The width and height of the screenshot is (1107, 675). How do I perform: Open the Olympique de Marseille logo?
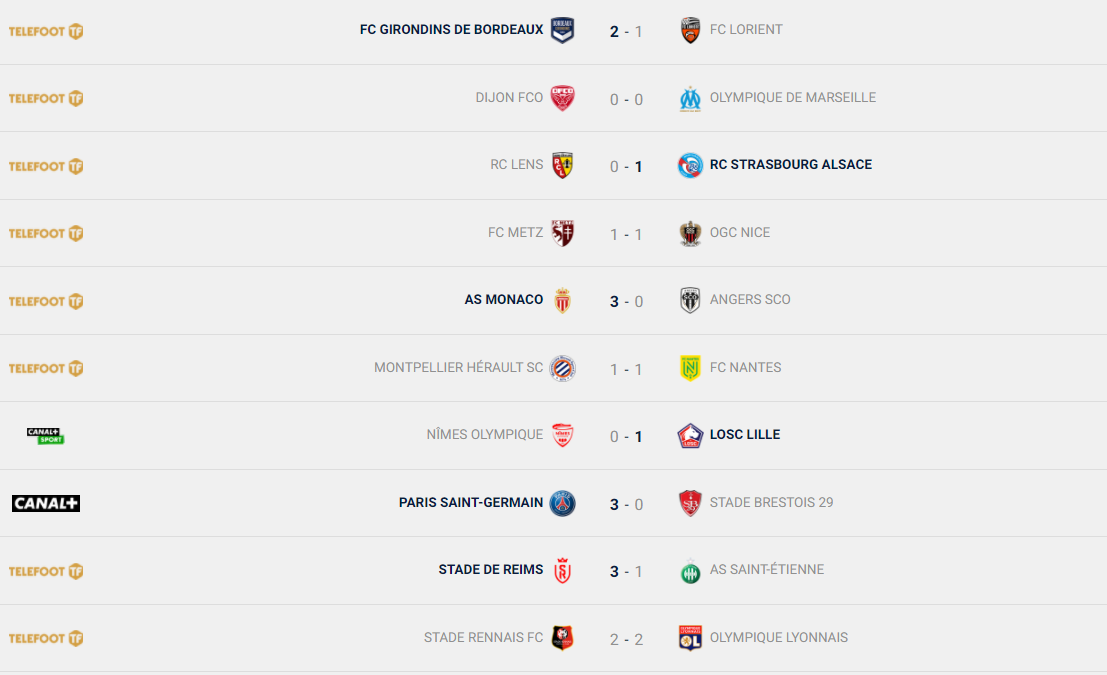690,99
